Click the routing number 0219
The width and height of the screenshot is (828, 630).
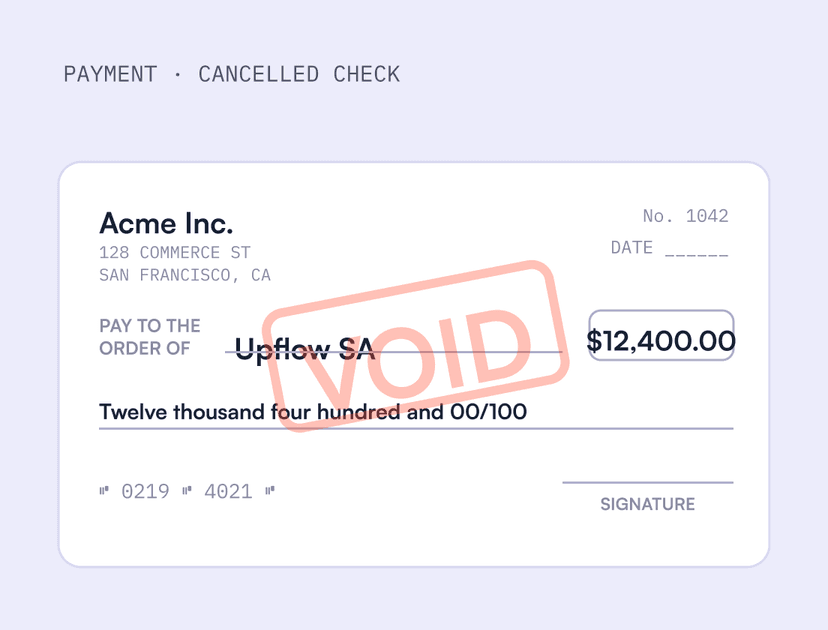click(145, 492)
